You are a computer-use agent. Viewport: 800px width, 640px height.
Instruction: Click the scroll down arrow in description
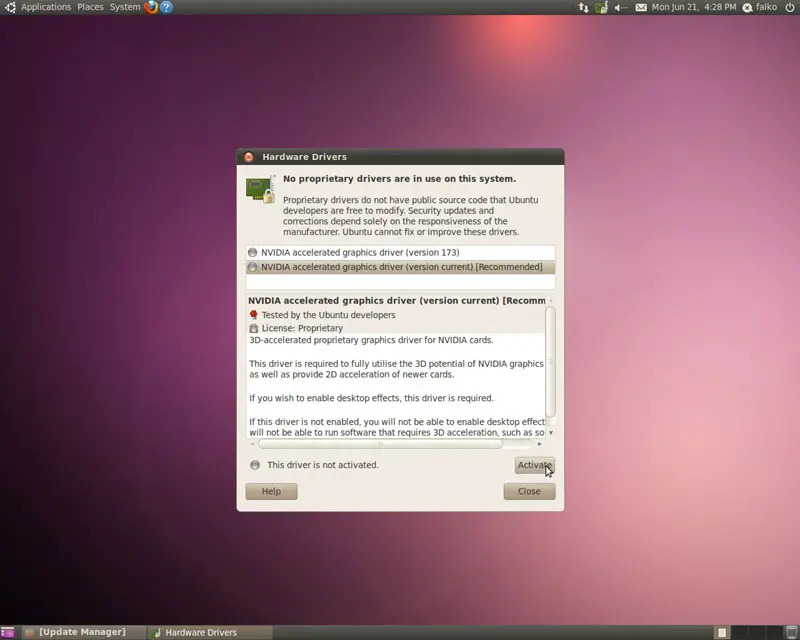(x=551, y=433)
